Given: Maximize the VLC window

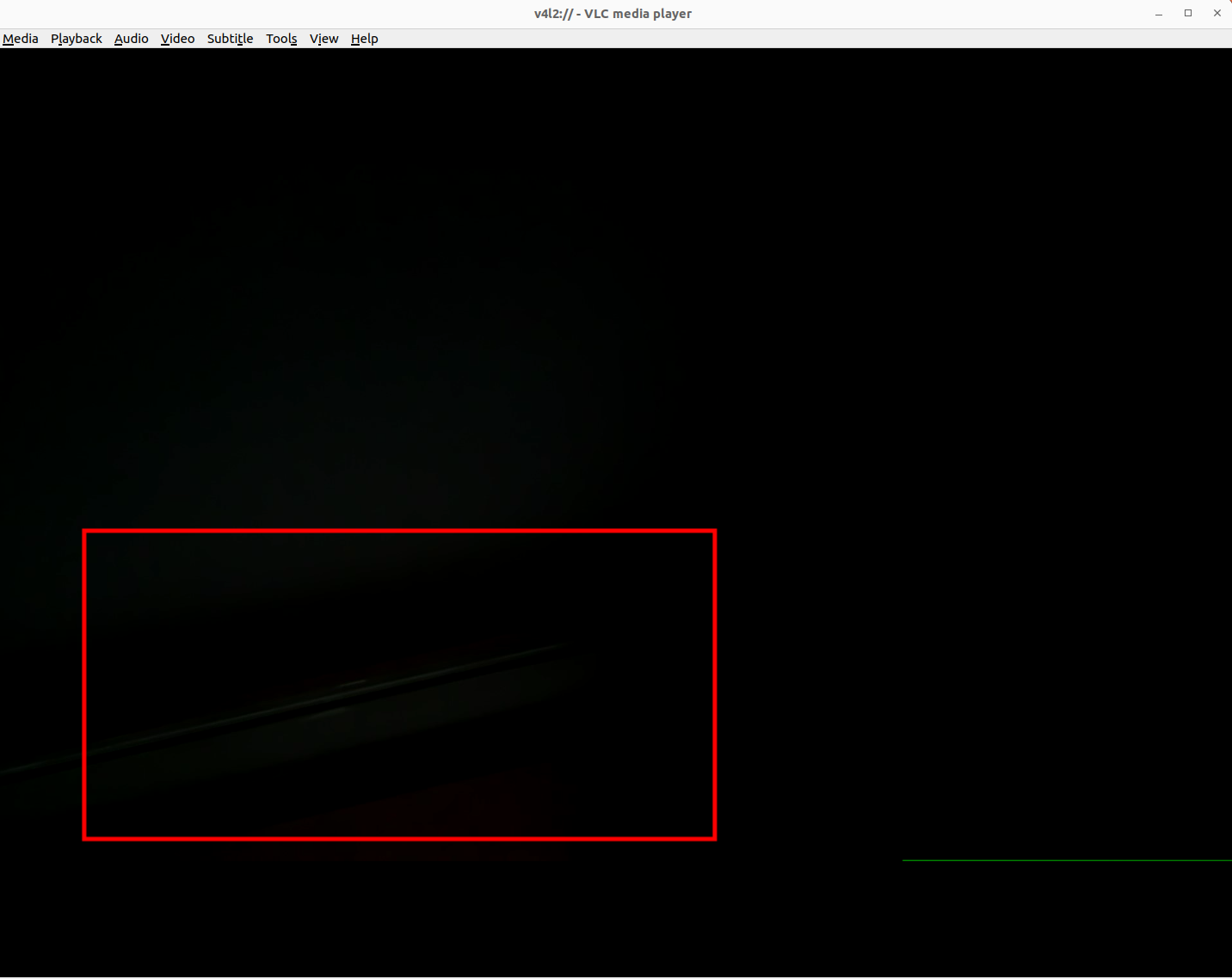Looking at the screenshot, I should pos(1188,14).
